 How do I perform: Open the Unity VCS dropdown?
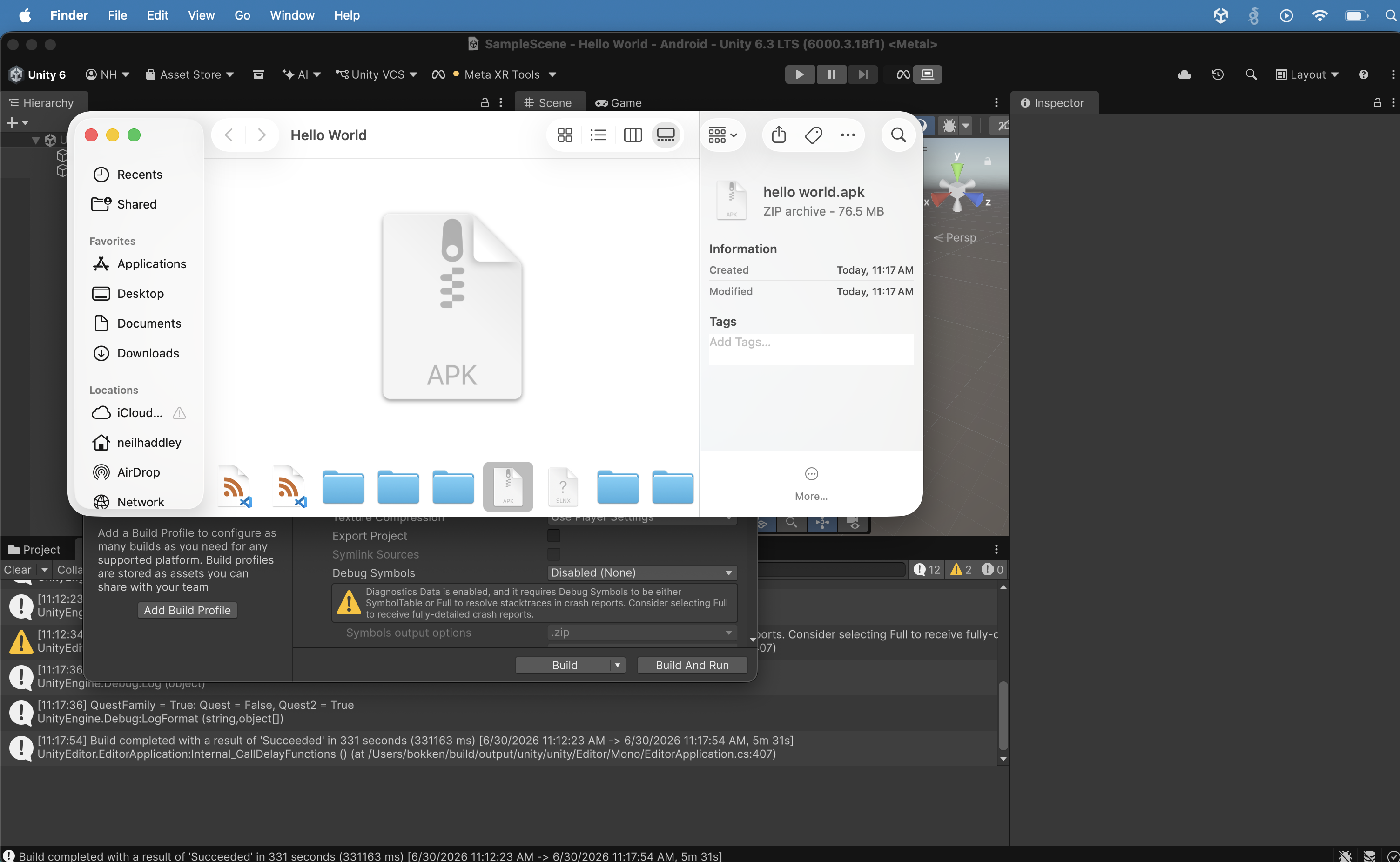point(376,74)
